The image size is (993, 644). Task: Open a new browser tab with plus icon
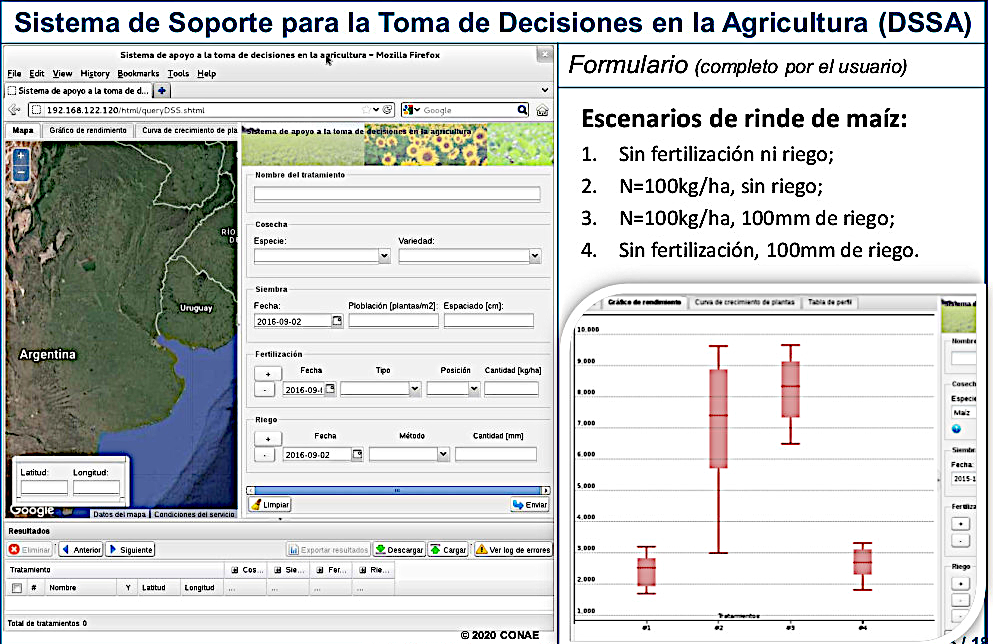[162, 91]
